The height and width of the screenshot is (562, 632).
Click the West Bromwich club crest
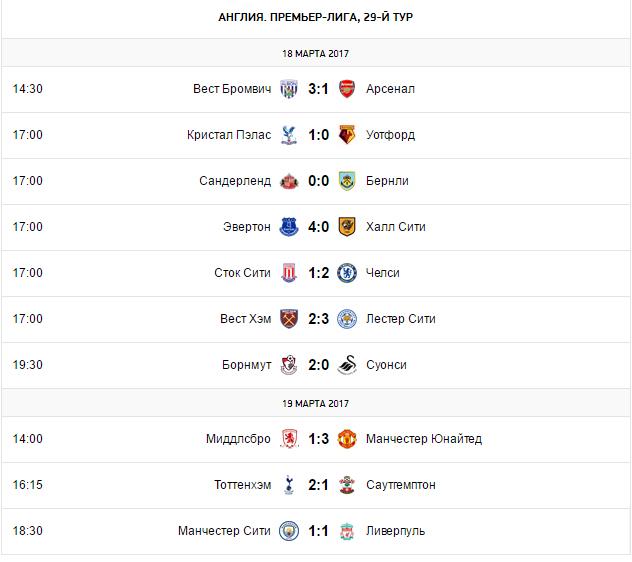point(289,89)
